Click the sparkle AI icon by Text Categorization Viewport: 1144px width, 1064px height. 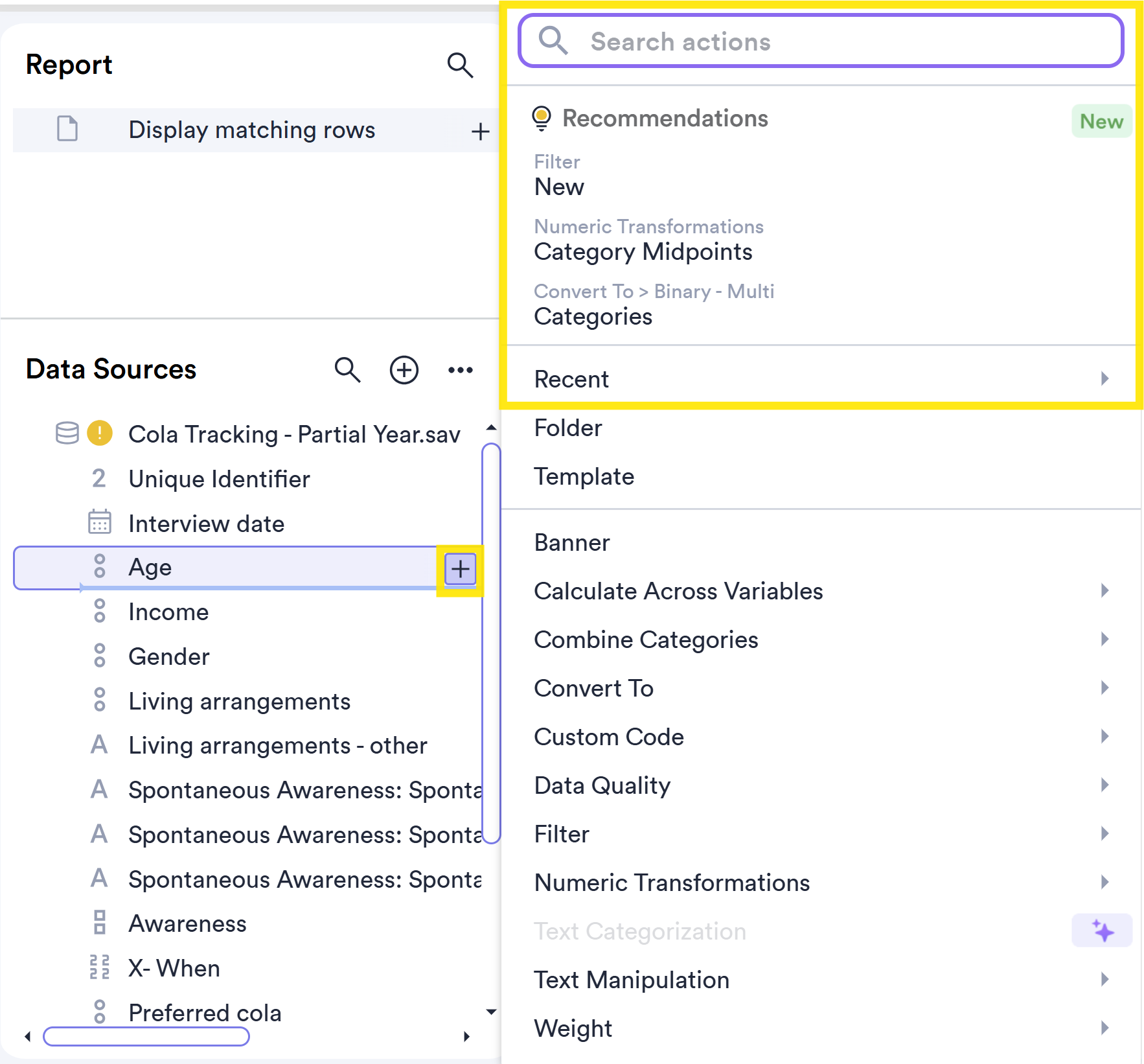[x=1102, y=931]
